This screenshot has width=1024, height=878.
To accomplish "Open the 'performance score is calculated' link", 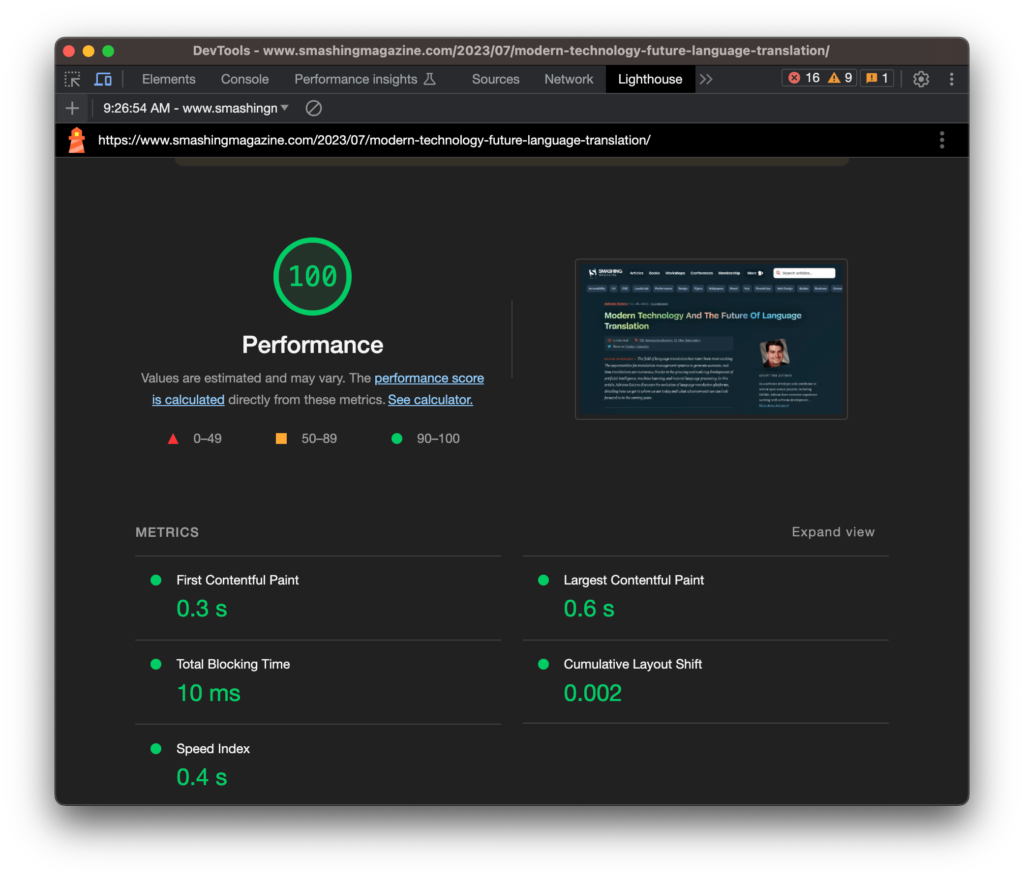I will tap(429, 378).
